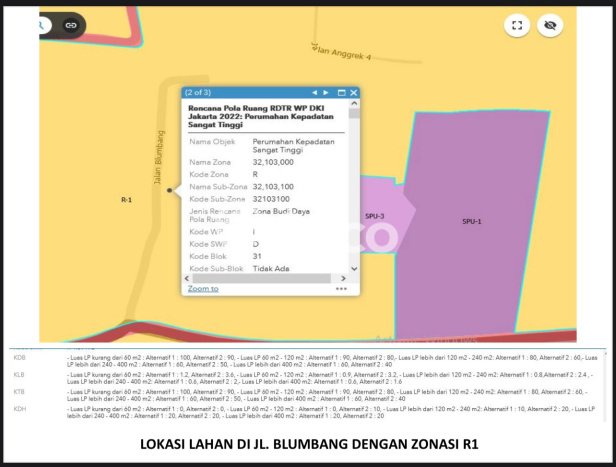Click the R-1 zone label

[126, 200]
